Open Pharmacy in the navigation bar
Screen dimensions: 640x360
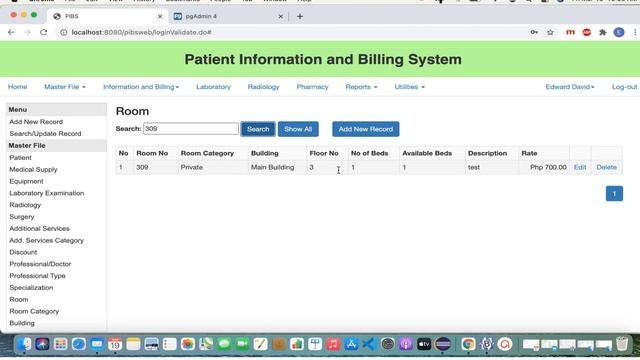tap(312, 87)
